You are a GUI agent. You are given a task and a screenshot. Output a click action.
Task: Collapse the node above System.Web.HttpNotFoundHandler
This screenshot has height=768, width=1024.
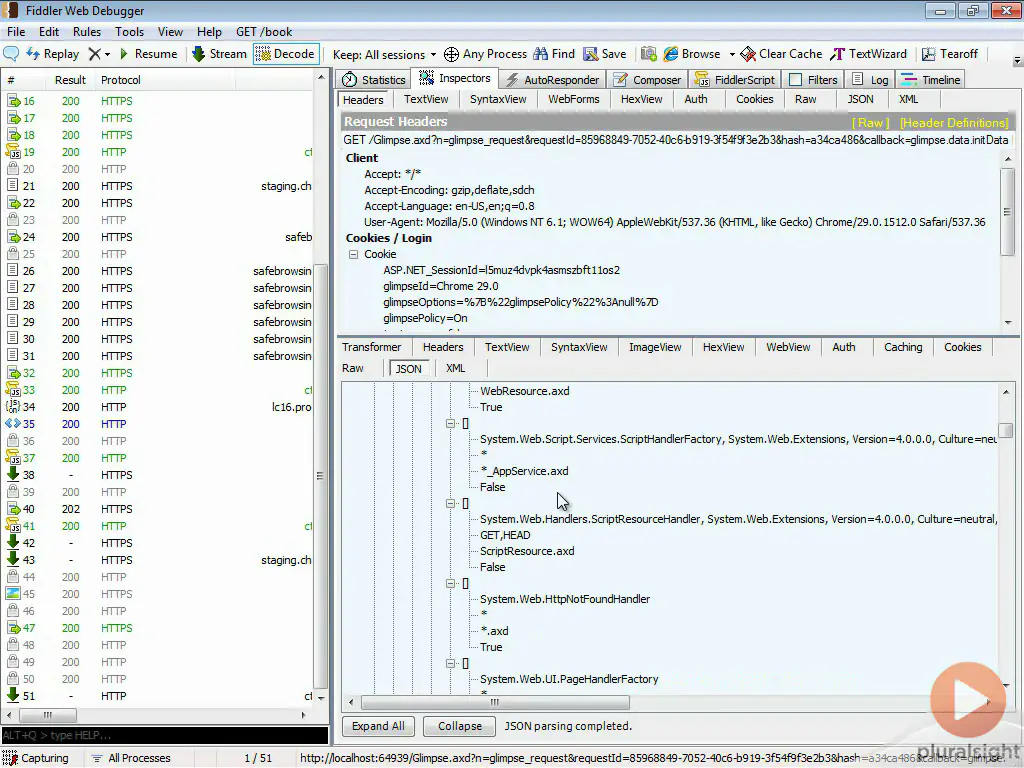[x=451, y=583]
